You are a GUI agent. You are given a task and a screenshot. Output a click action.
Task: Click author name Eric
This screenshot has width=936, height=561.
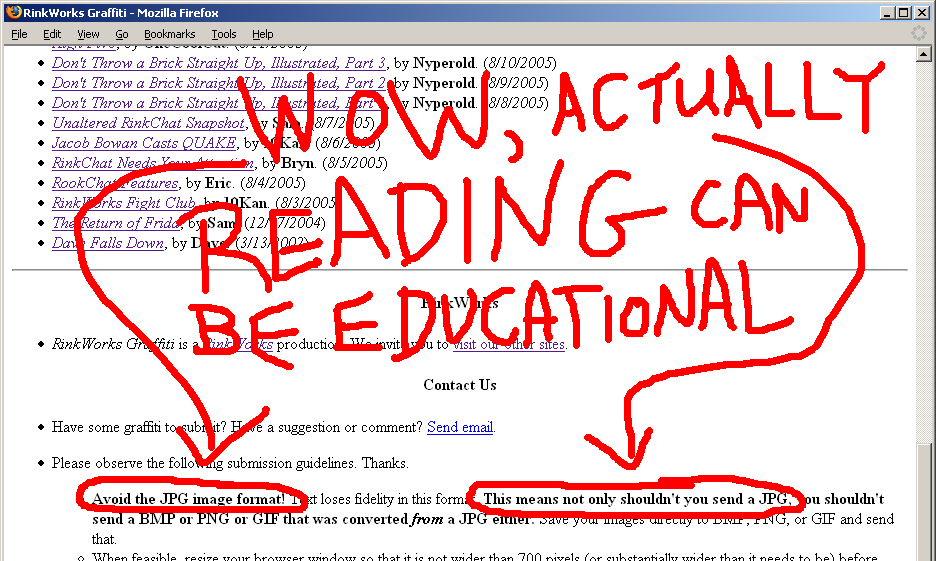tap(218, 183)
